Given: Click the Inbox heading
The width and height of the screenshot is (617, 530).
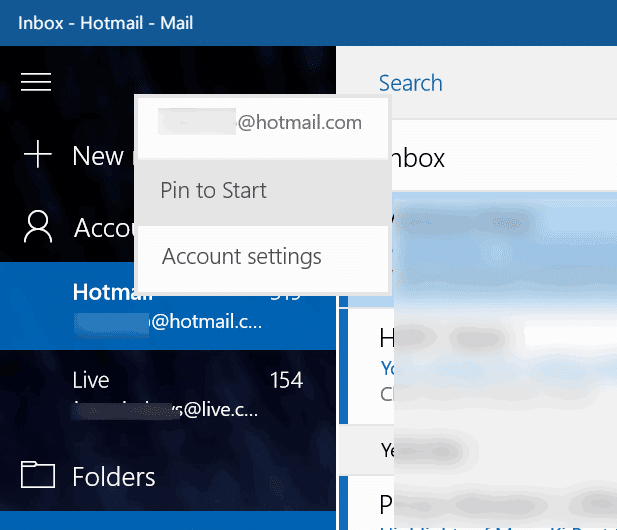Looking at the screenshot, I should [x=418, y=159].
